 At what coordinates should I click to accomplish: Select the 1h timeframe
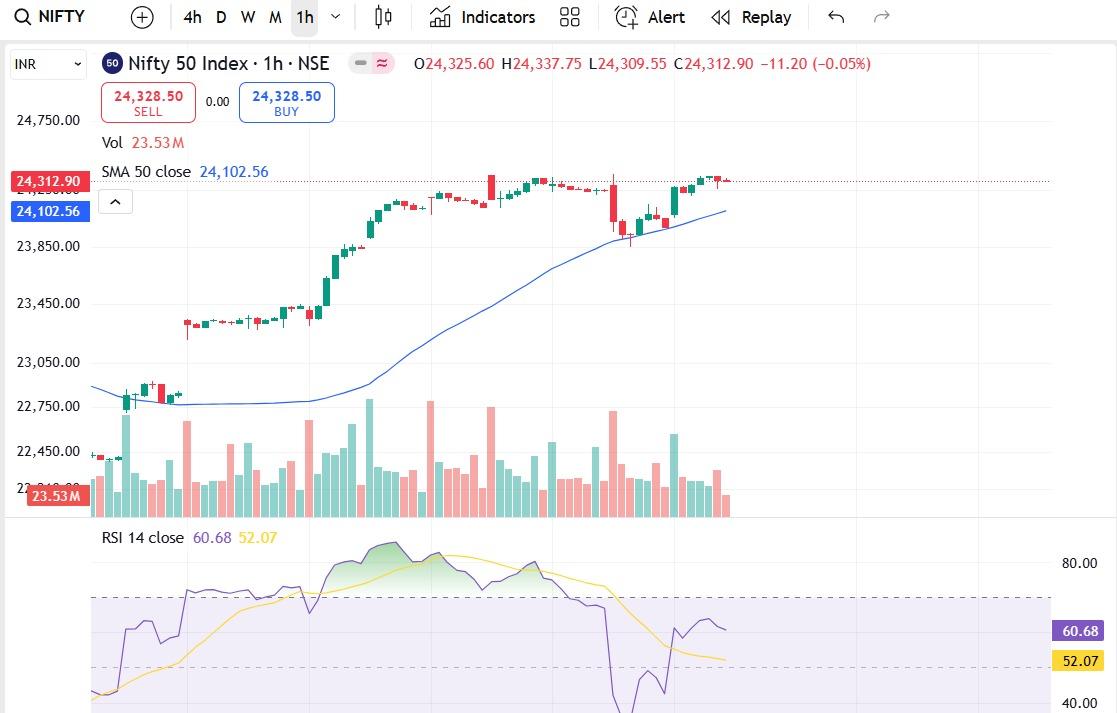(305, 17)
